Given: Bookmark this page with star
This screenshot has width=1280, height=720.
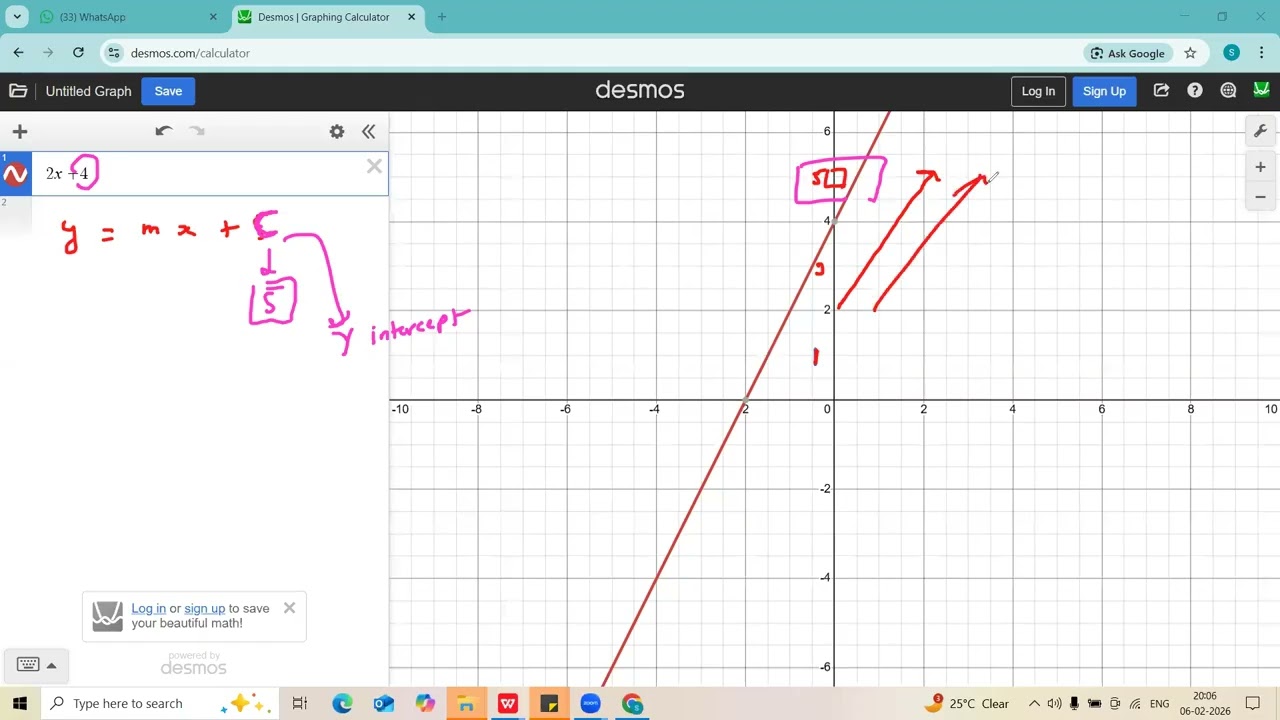Looking at the screenshot, I should tap(1190, 53).
